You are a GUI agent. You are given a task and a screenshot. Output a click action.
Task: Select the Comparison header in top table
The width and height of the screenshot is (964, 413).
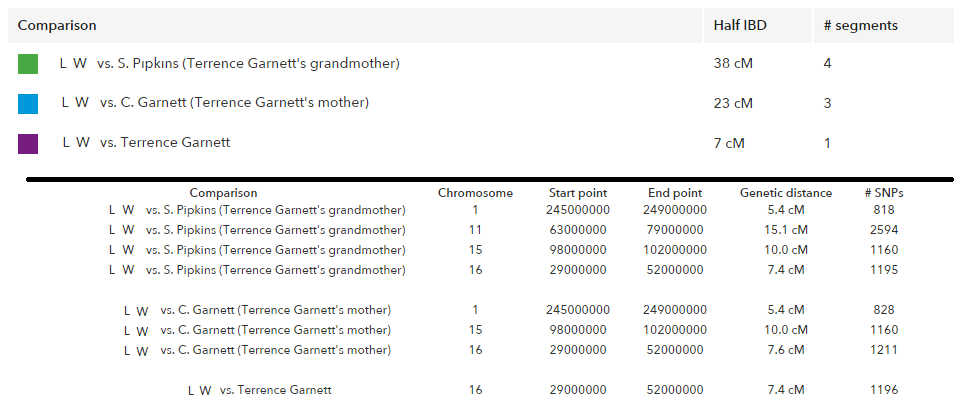57,26
